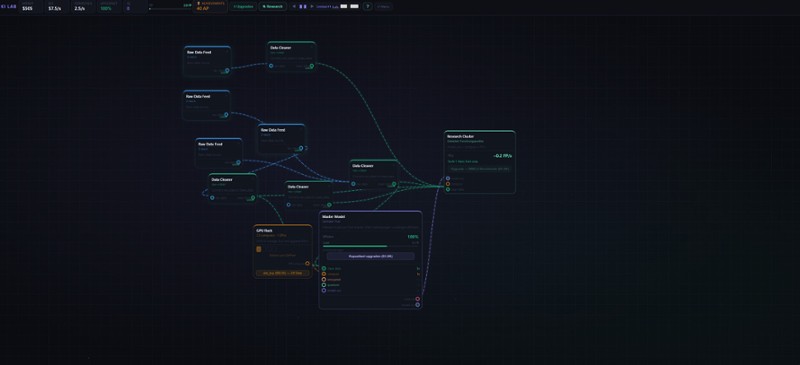Click input port of topmost Data Cleaner

(271, 66)
